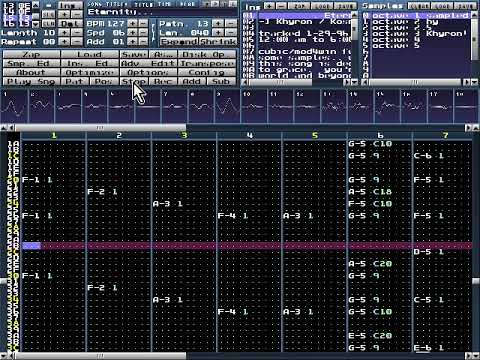Image resolution: width=480 pixels, height=360 pixels.
Task: Click SAVE in the Ins panel
Action: [345, 6]
